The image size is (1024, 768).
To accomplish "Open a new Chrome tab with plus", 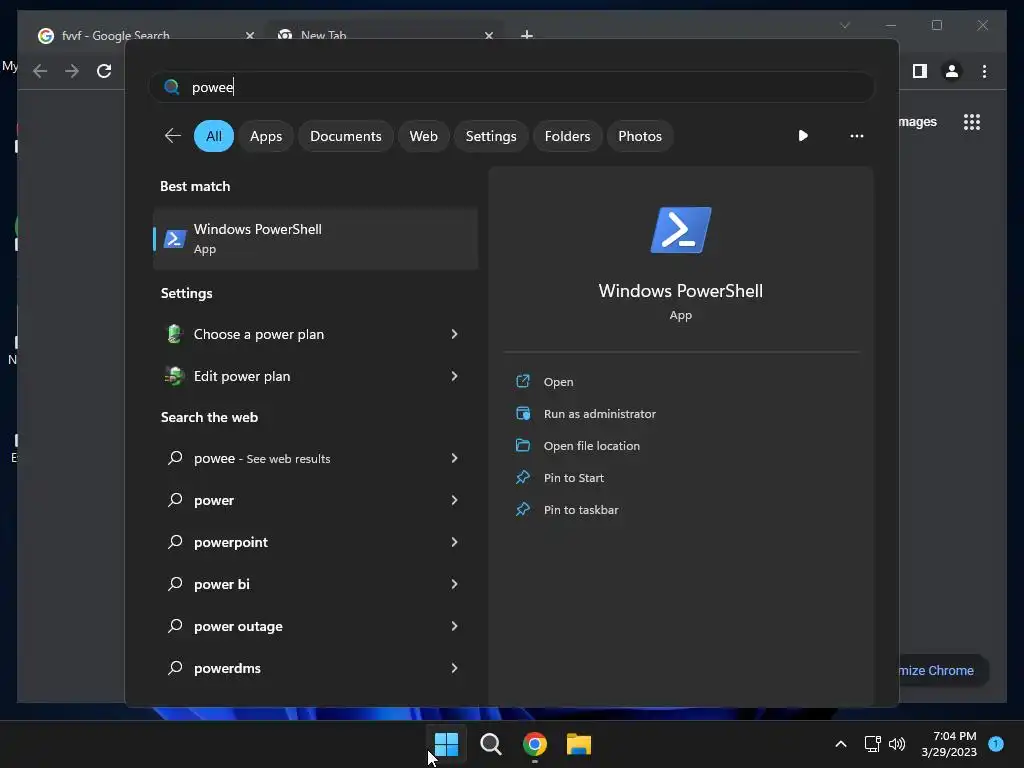I will (x=527, y=35).
